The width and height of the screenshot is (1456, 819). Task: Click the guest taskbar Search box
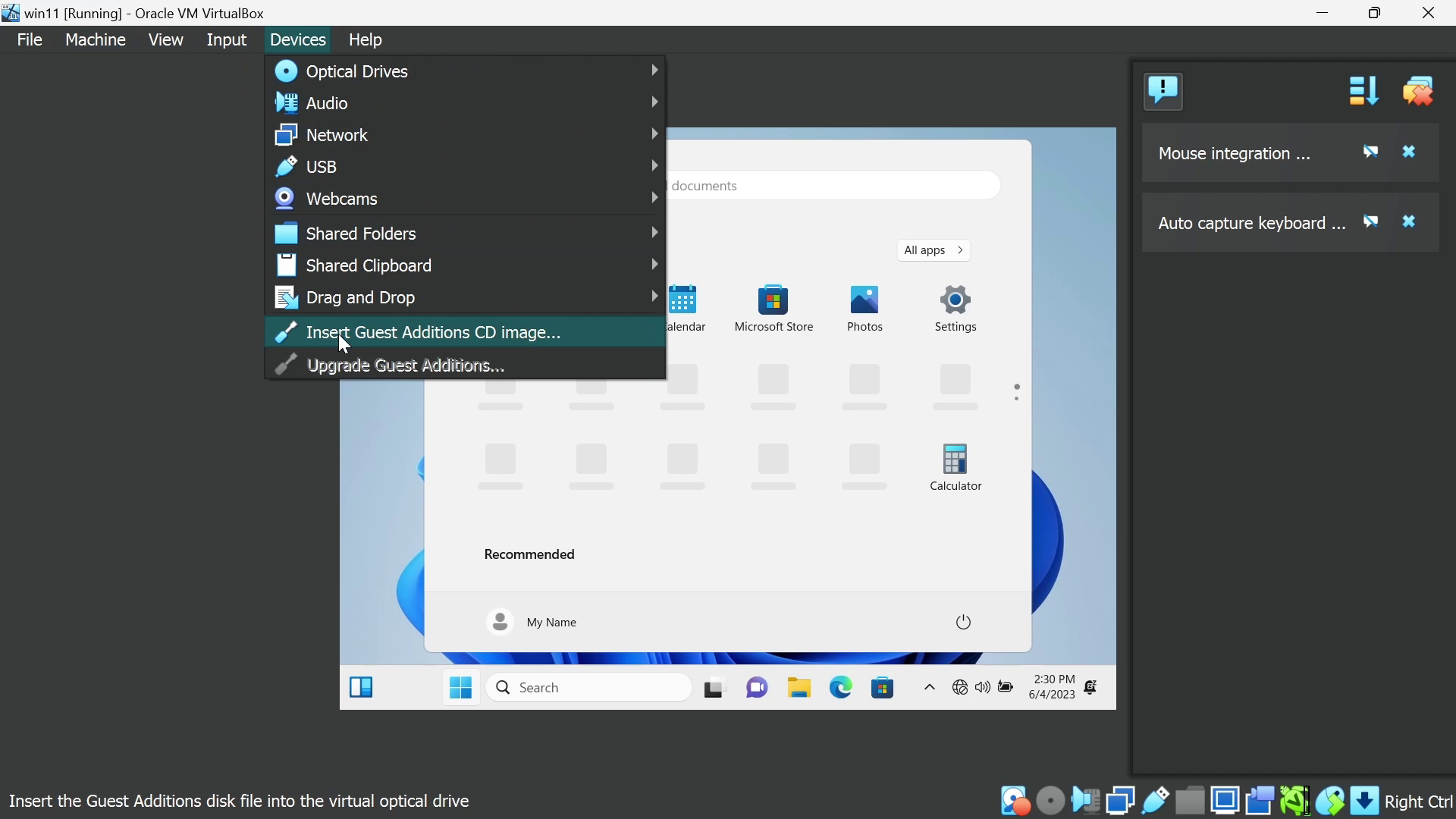tap(589, 688)
